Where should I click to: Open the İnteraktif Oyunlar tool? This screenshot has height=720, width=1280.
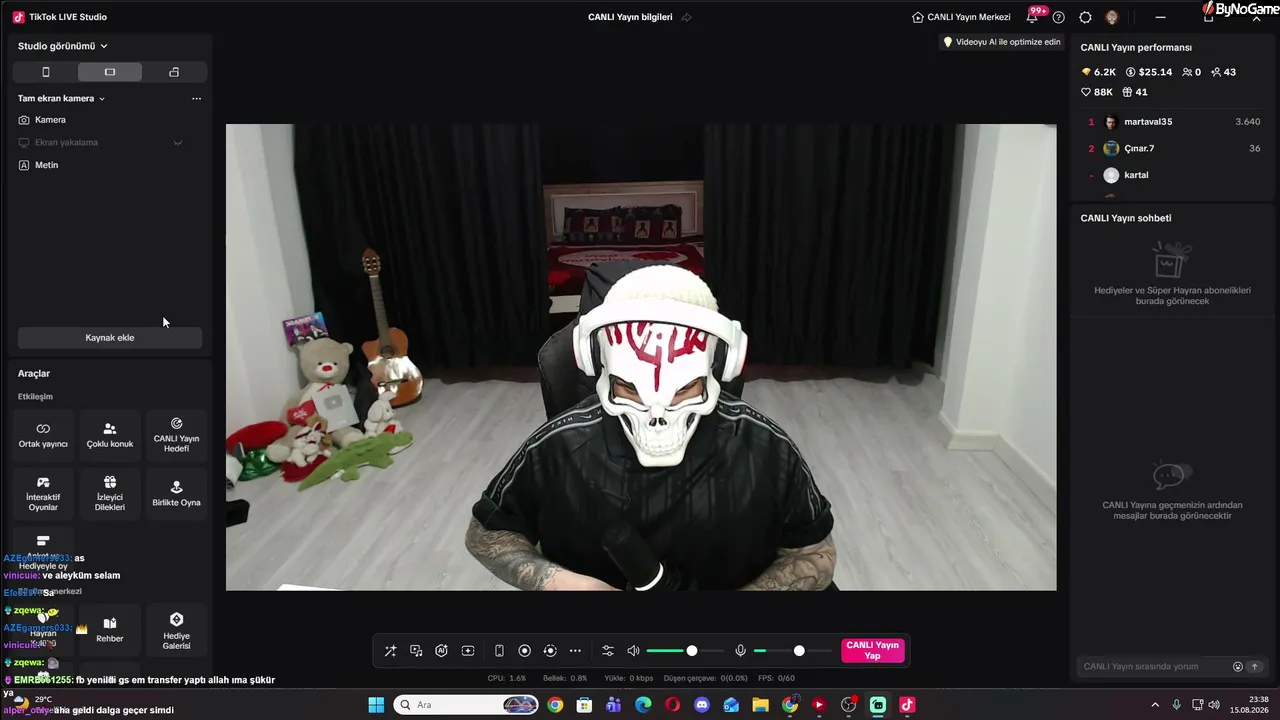tap(43, 493)
